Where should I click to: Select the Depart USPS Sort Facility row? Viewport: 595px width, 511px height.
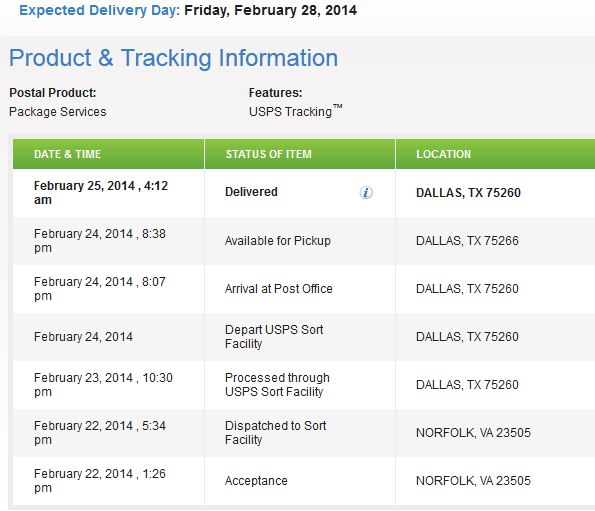[304, 337]
